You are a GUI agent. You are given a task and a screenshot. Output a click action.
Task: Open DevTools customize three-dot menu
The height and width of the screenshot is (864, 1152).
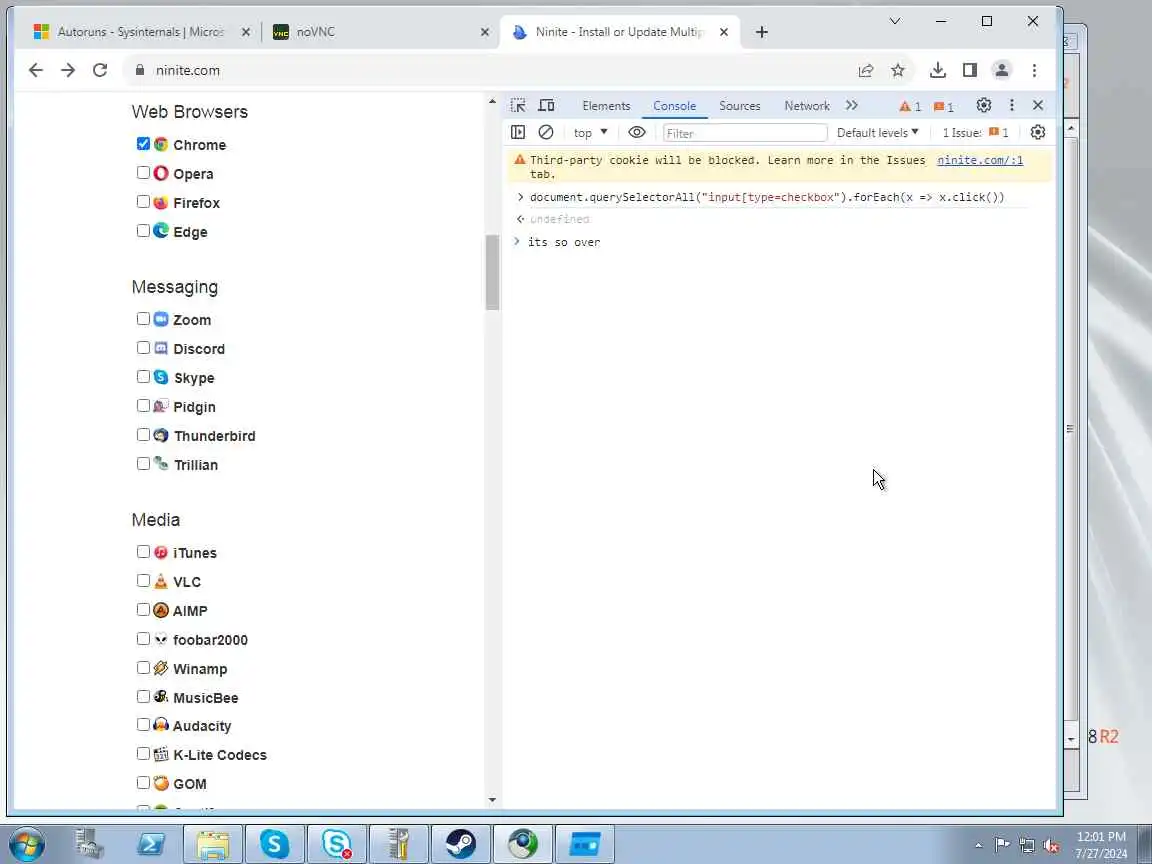(1012, 105)
